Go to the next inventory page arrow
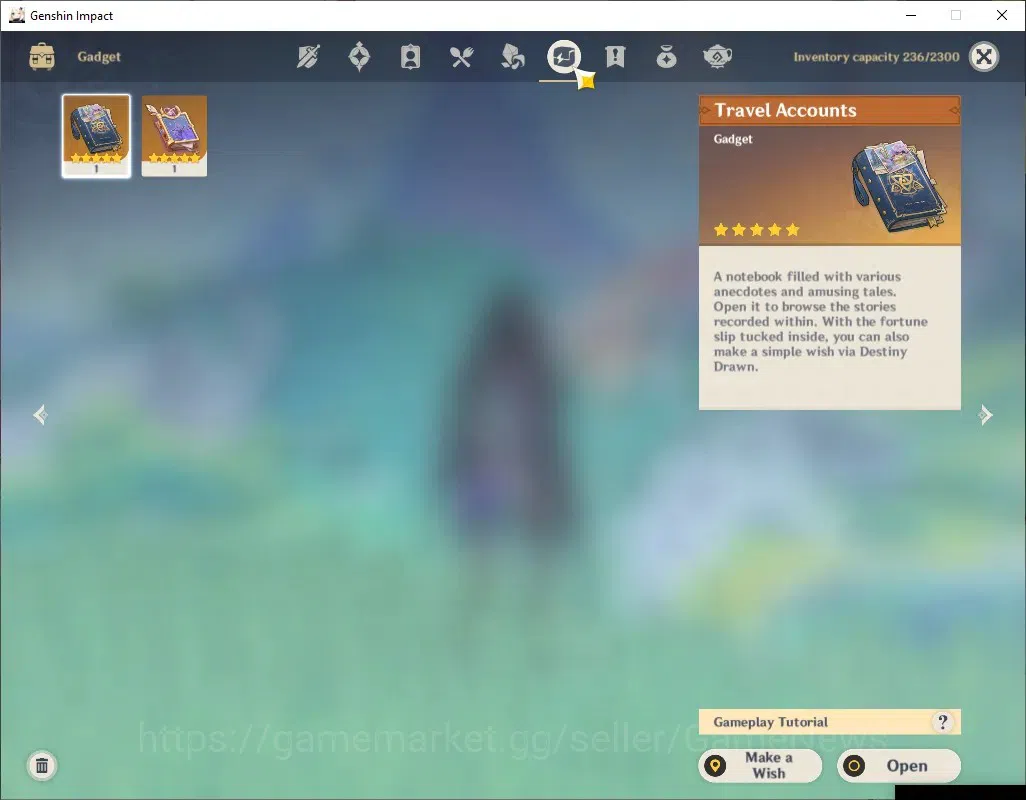 click(985, 415)
